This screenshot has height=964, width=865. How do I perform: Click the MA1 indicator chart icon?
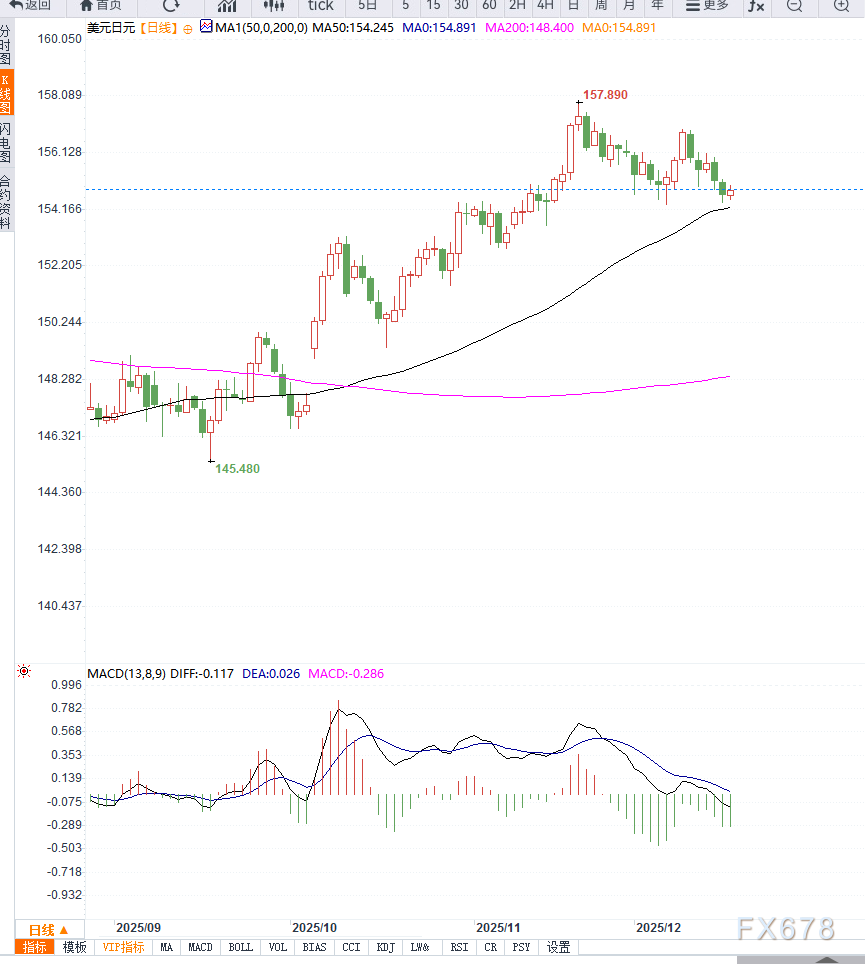click(x=206, y=27)
